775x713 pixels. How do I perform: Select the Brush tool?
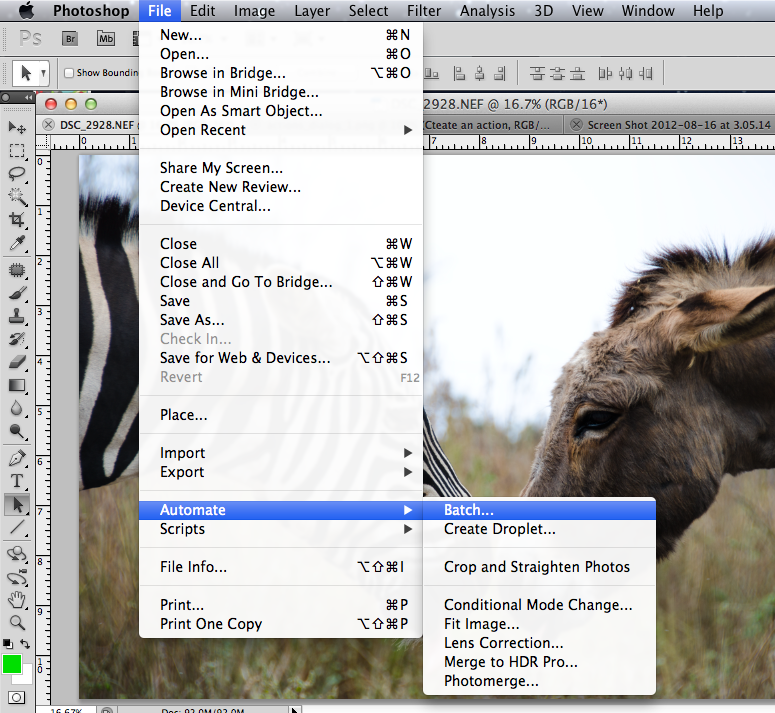(x=17, y=293)
